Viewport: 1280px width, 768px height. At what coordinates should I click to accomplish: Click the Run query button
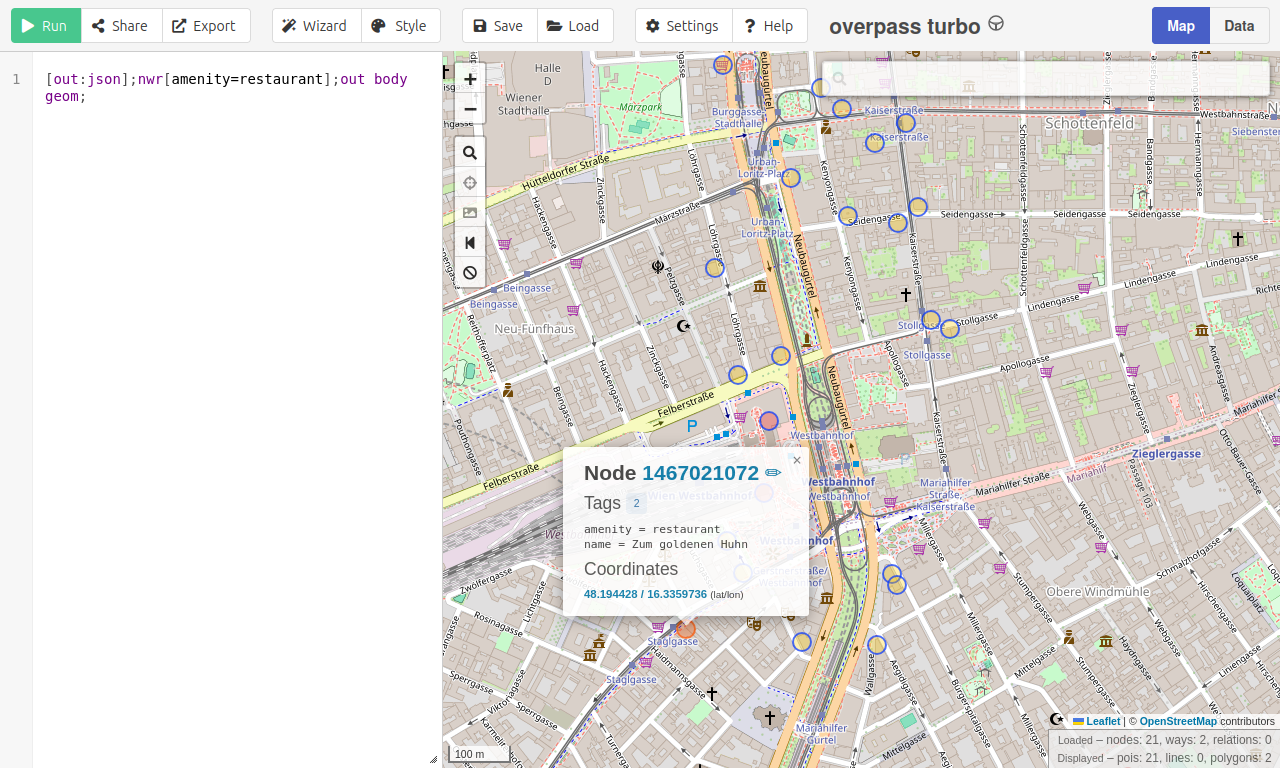(45, 26)
